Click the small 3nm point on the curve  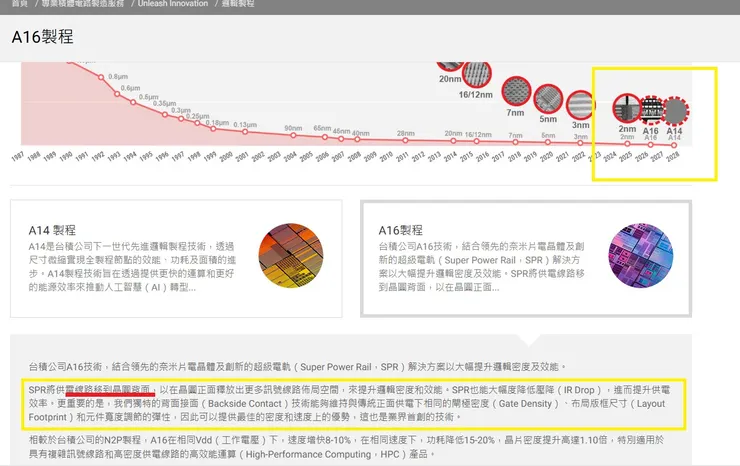tap(580, 143)
